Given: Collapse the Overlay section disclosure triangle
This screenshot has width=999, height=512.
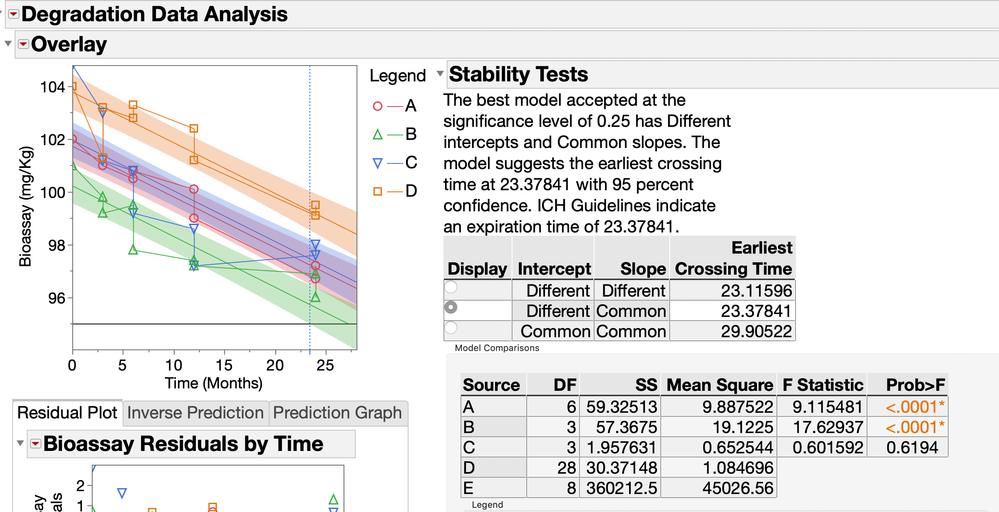Looking at the screenshot, I should click(x=9, y=45).
